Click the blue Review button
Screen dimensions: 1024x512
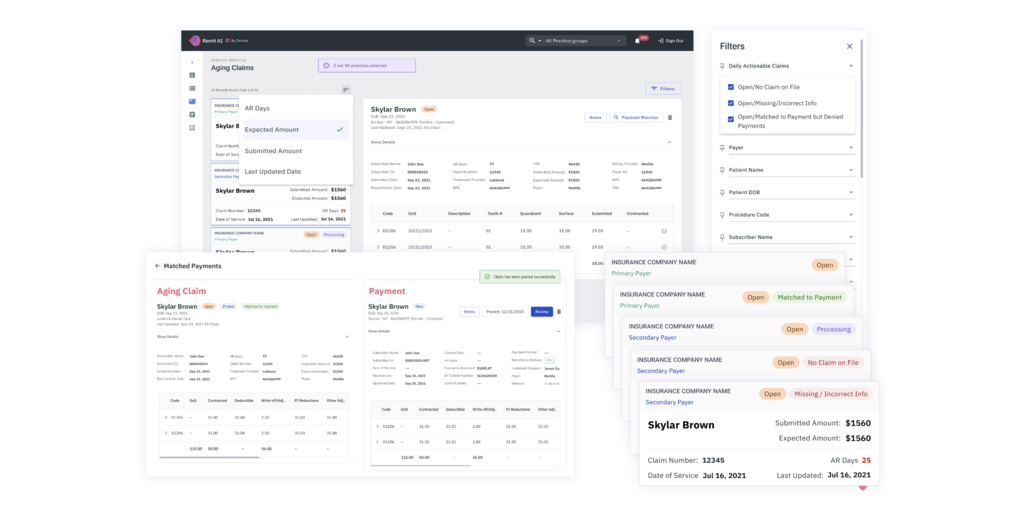pos(541,311)
